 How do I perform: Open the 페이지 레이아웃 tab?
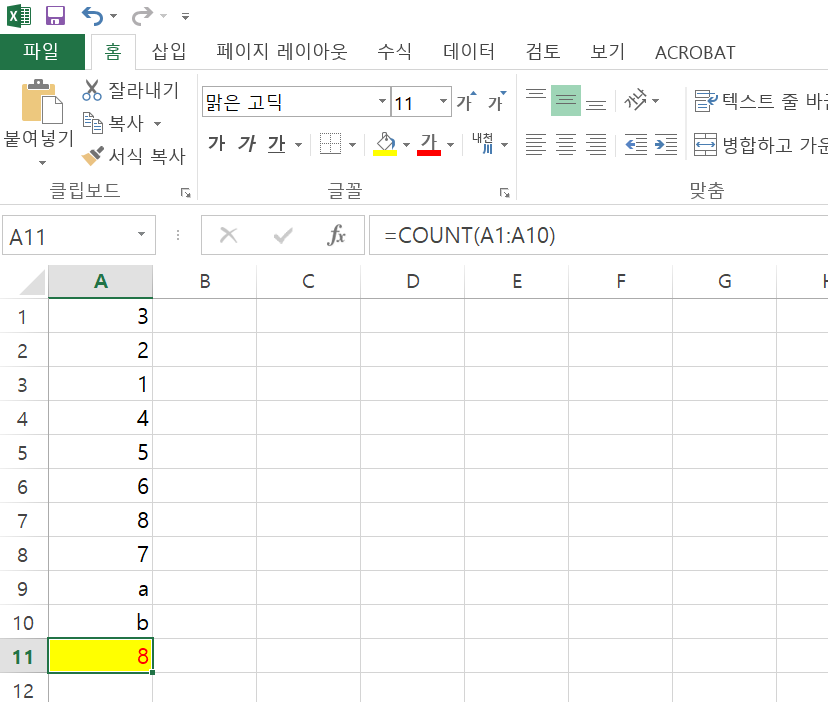click(x=281, y=52)
